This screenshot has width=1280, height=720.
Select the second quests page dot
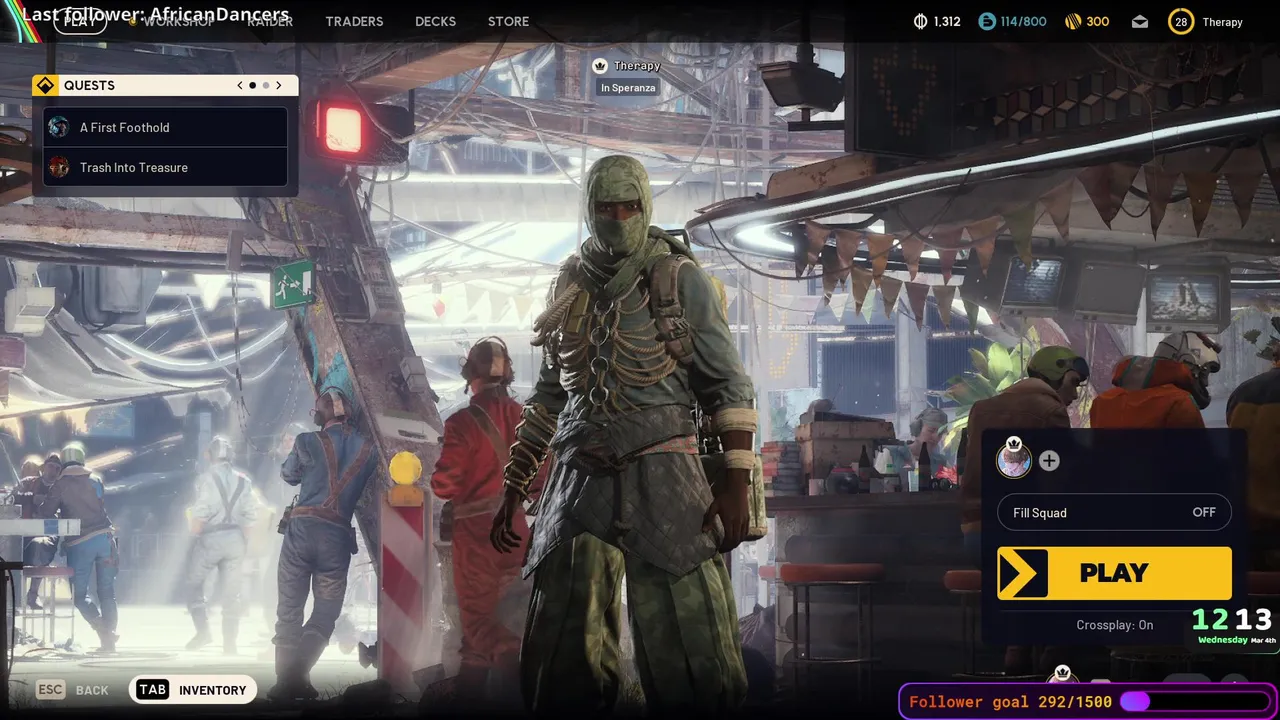tap(265, 86)
